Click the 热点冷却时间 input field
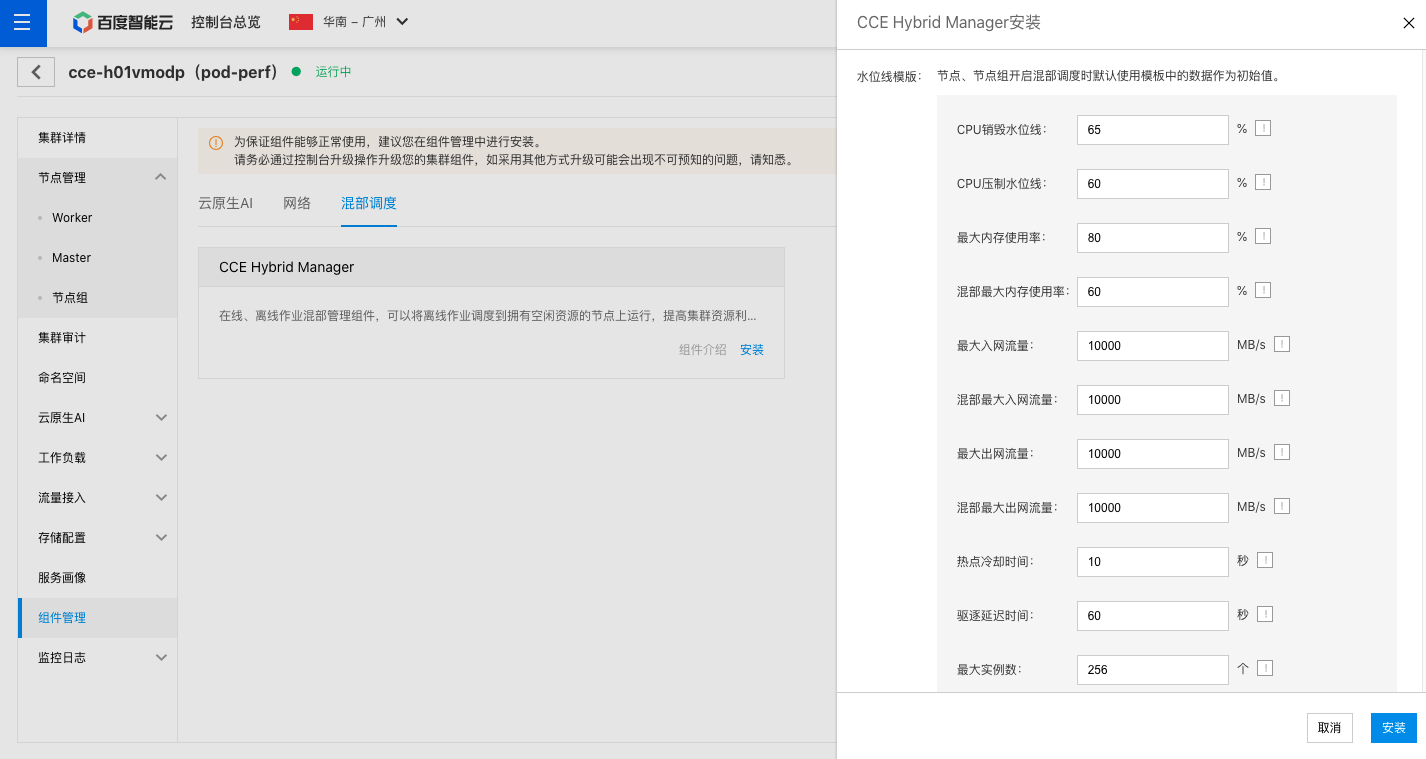This screenshot has width=1426, height=759. [x=1153, y=561]
